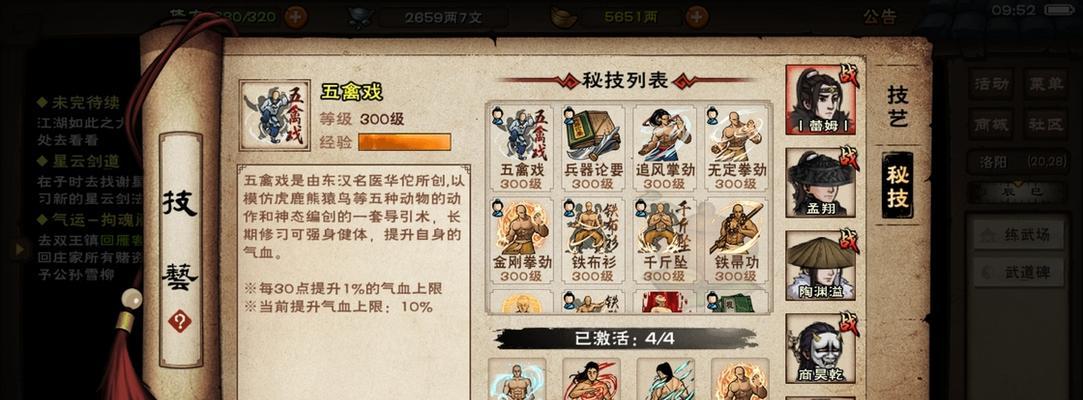Open the 公告 announcement button
This screenshot has width=1083, height=400.
[x=880, y=17]
